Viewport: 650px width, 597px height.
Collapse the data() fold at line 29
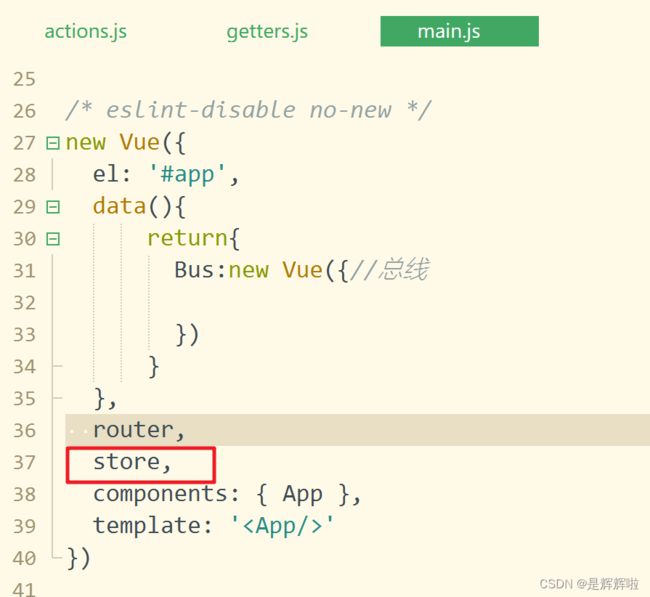[53, 207]
